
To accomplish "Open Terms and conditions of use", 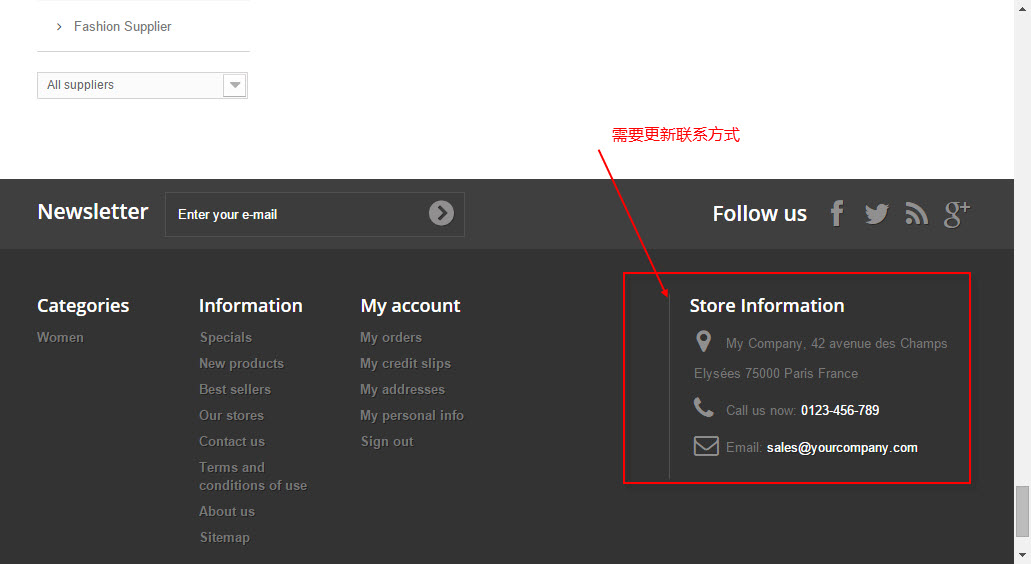I will tap(252, 476).
